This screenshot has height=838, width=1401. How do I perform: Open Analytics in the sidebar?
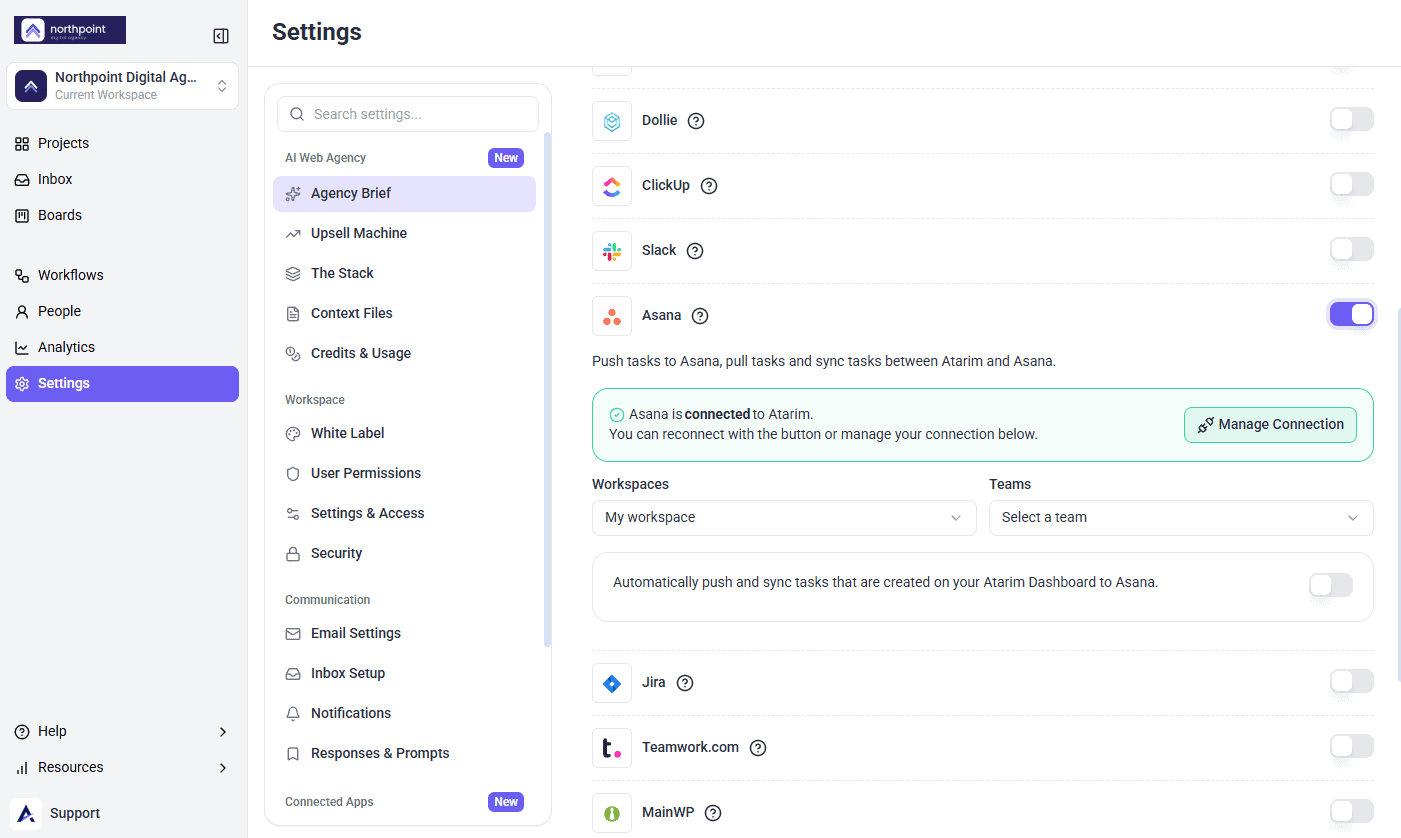(122, 347)
